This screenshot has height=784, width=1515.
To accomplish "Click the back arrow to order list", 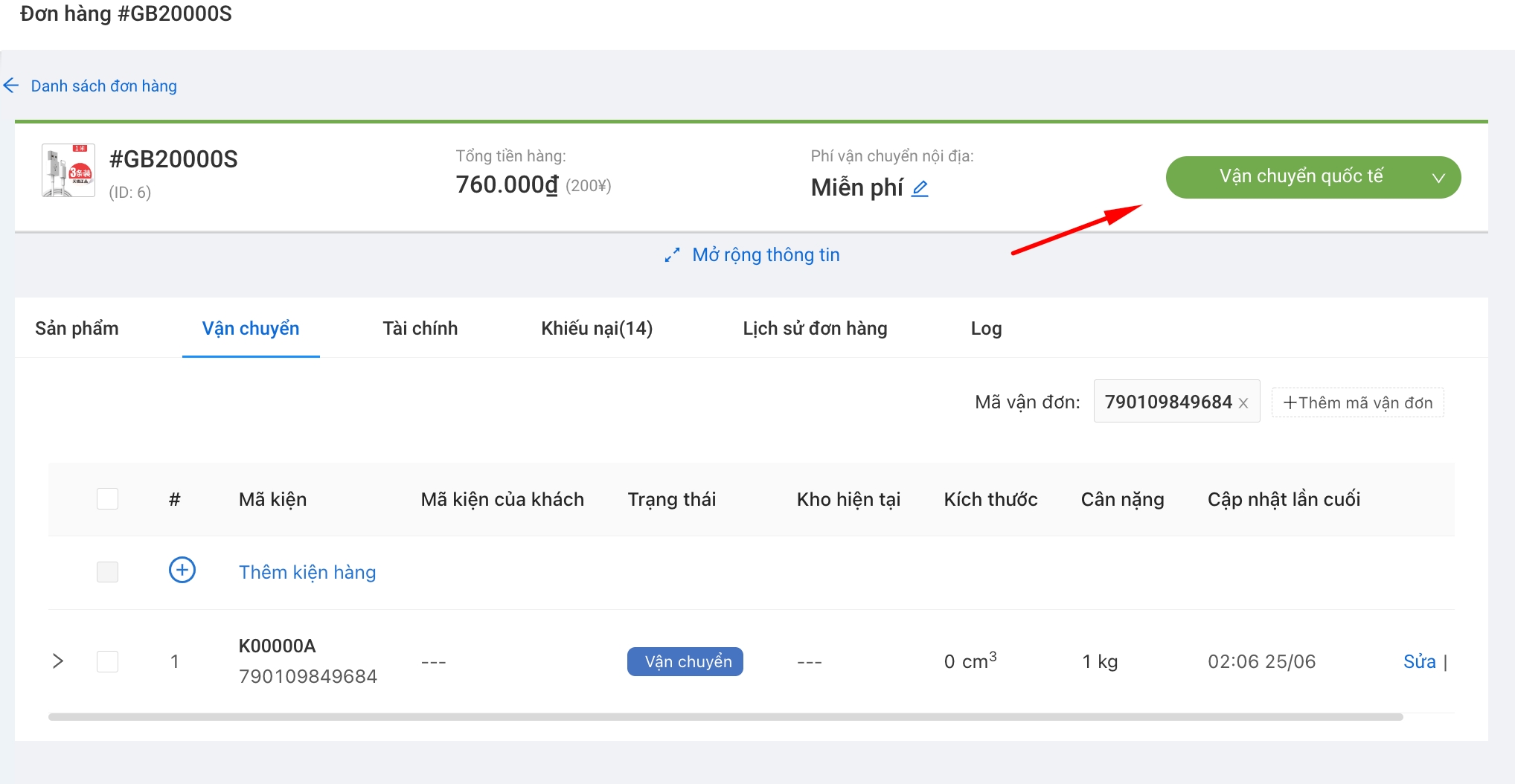I will pos(11,86).
